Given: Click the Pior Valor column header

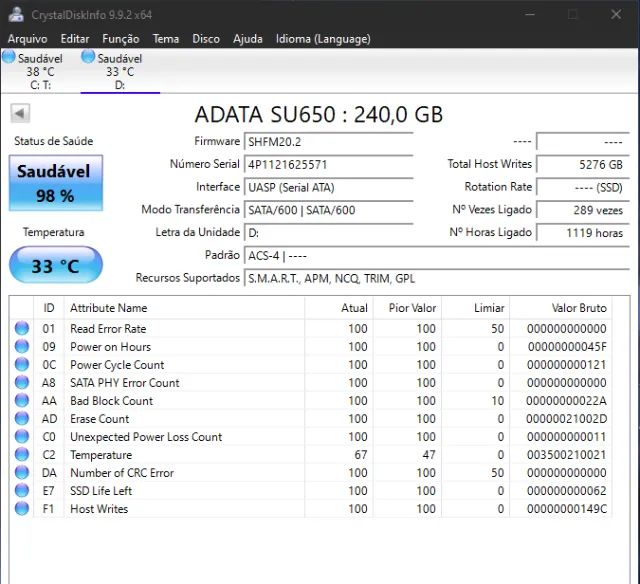Looking at the screenshot, I should point(407,308).
